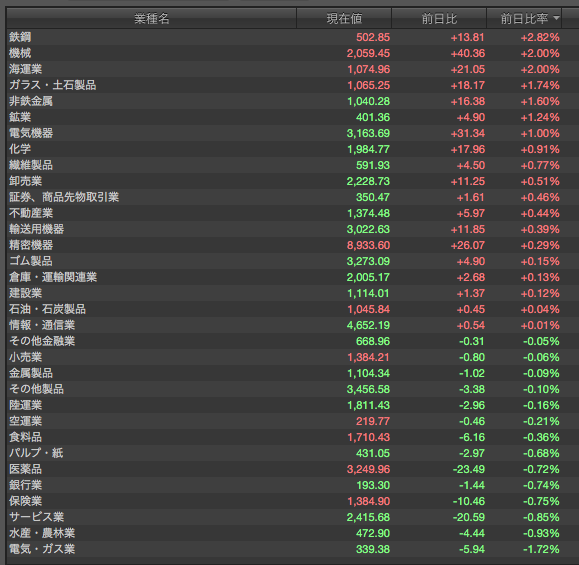Viewport: 579px width, 565px height.
Task: Click the percentage -0.05%
Action: tap(541, 341)
